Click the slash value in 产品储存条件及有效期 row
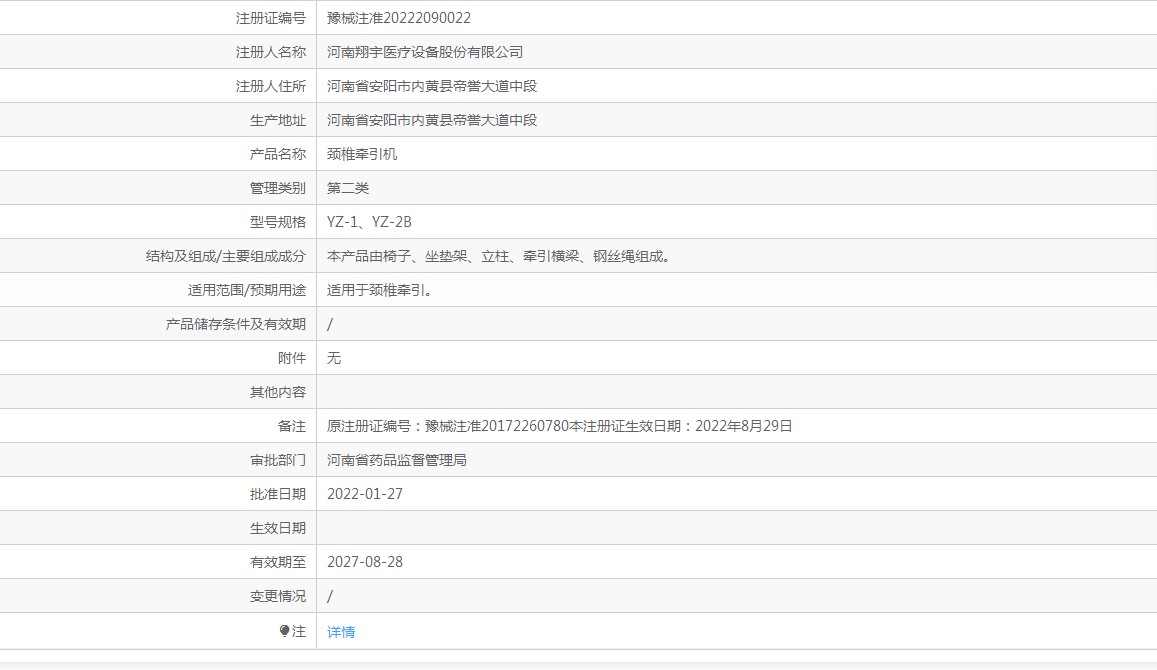Viewport: 1157px width, 670px height. (x=330, y=324)
